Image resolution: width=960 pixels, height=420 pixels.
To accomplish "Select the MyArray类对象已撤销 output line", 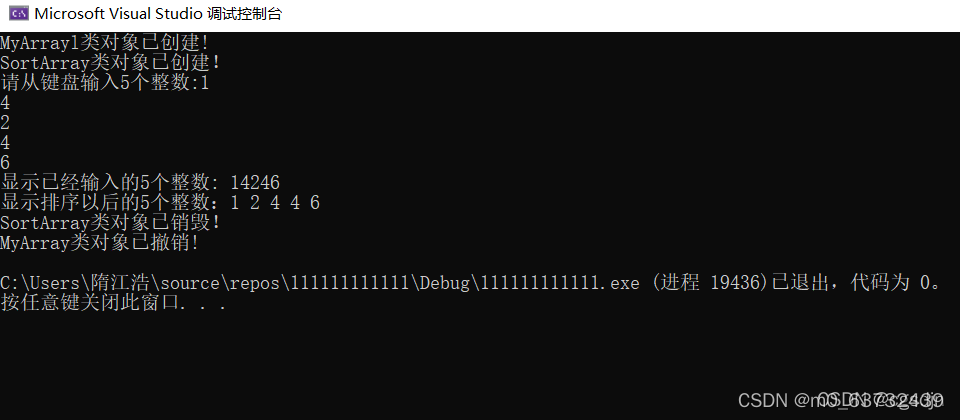I will (100, 243).
